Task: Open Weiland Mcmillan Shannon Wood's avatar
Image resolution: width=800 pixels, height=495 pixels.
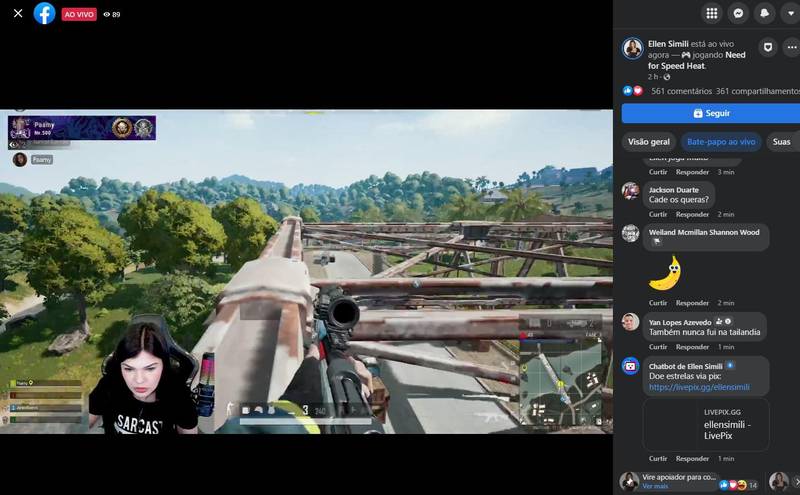Action: (x=631, y=233)
